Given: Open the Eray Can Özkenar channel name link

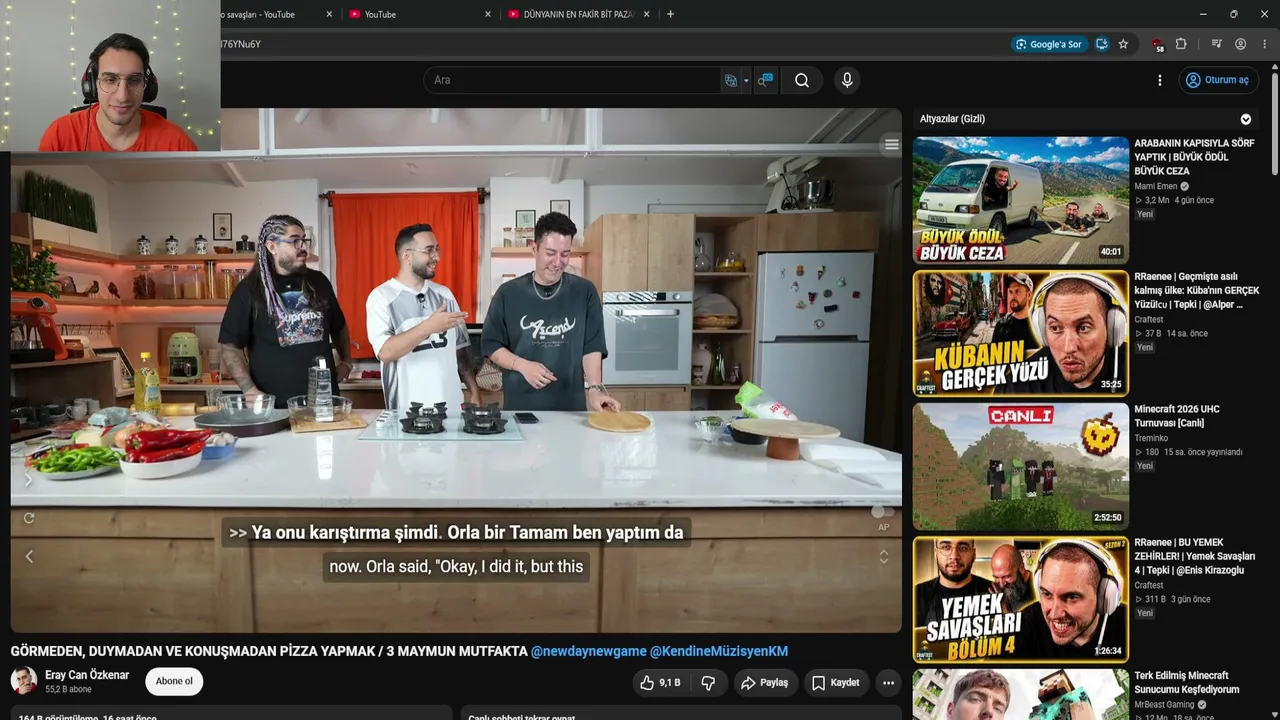Looking at the screenshot, I should [x=87, y=675].
